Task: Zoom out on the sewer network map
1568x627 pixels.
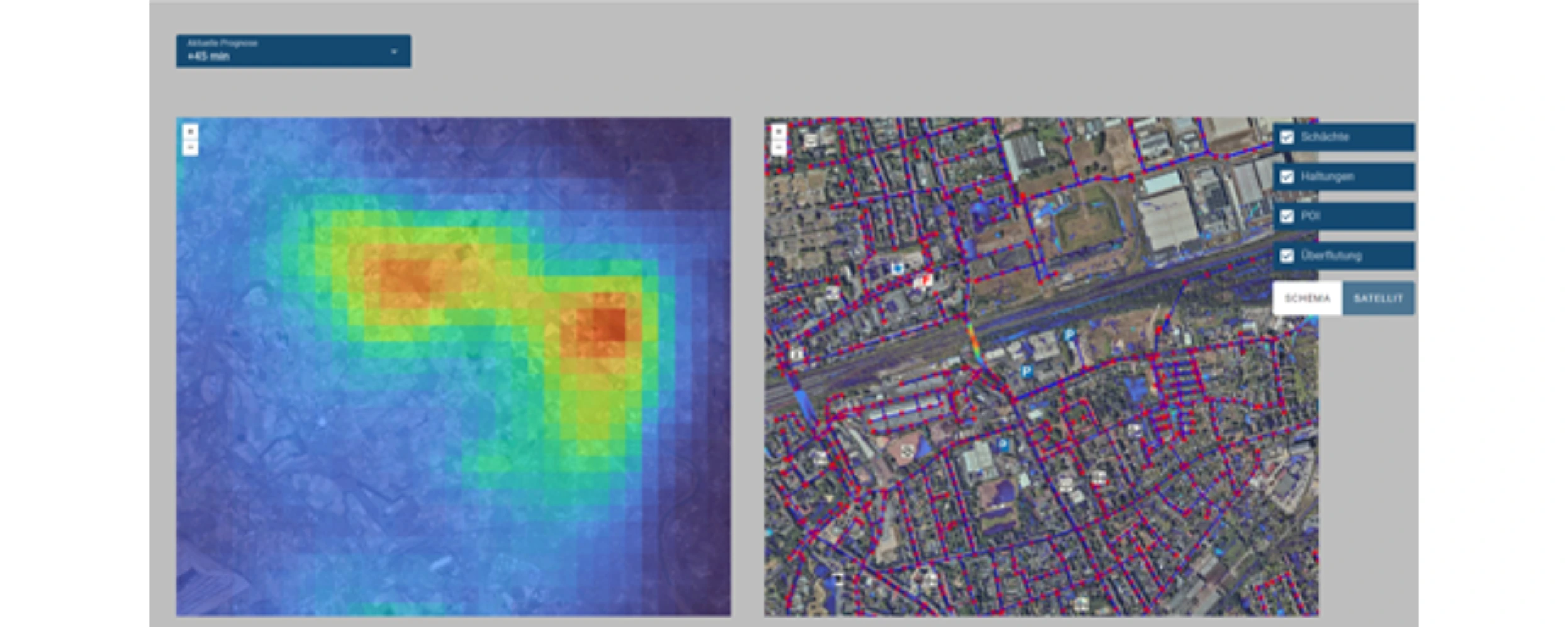Action: (778, 148)
